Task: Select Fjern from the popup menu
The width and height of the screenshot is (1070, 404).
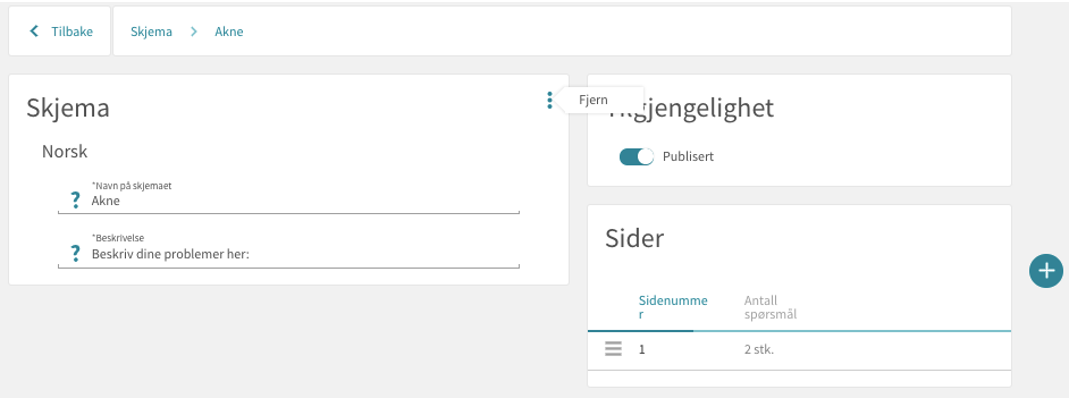Action: pos(593,100)
